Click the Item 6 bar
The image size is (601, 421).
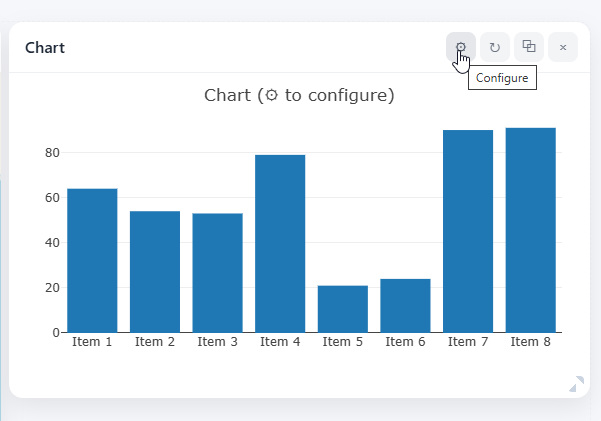[x=406, y=305]
